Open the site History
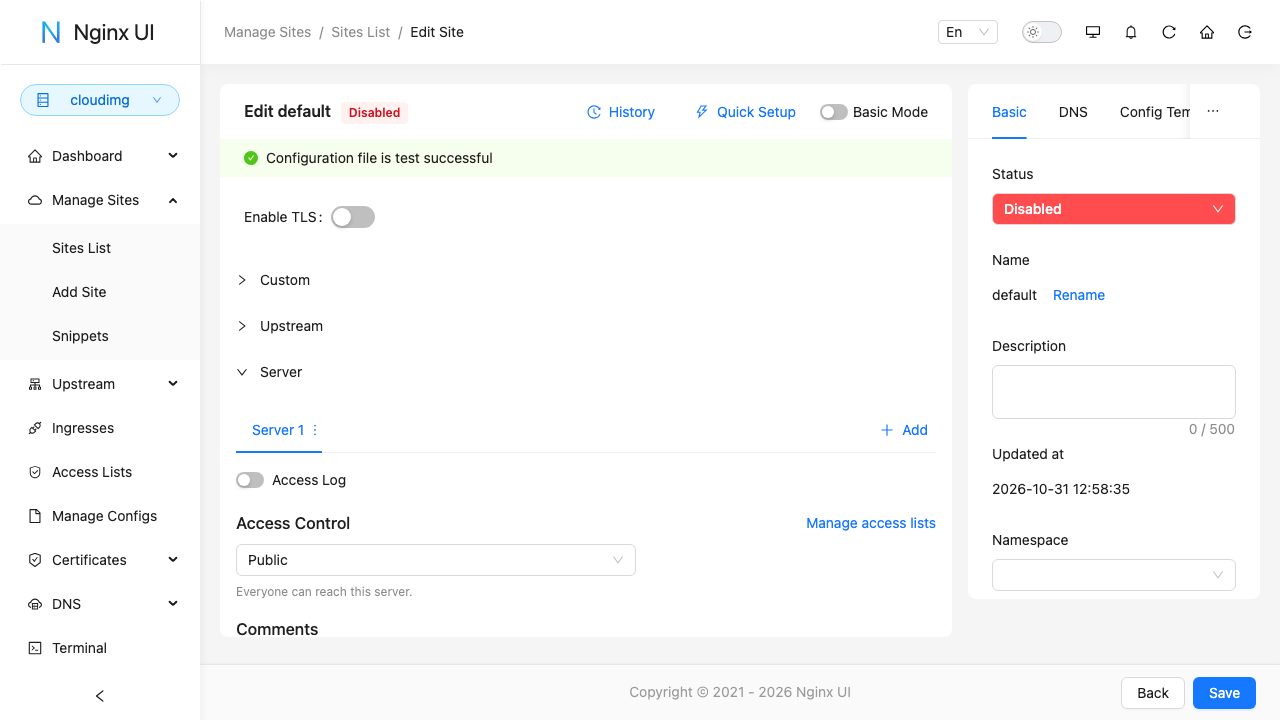The height and width of the screenshot is (720, 1280). coord(621,112)
